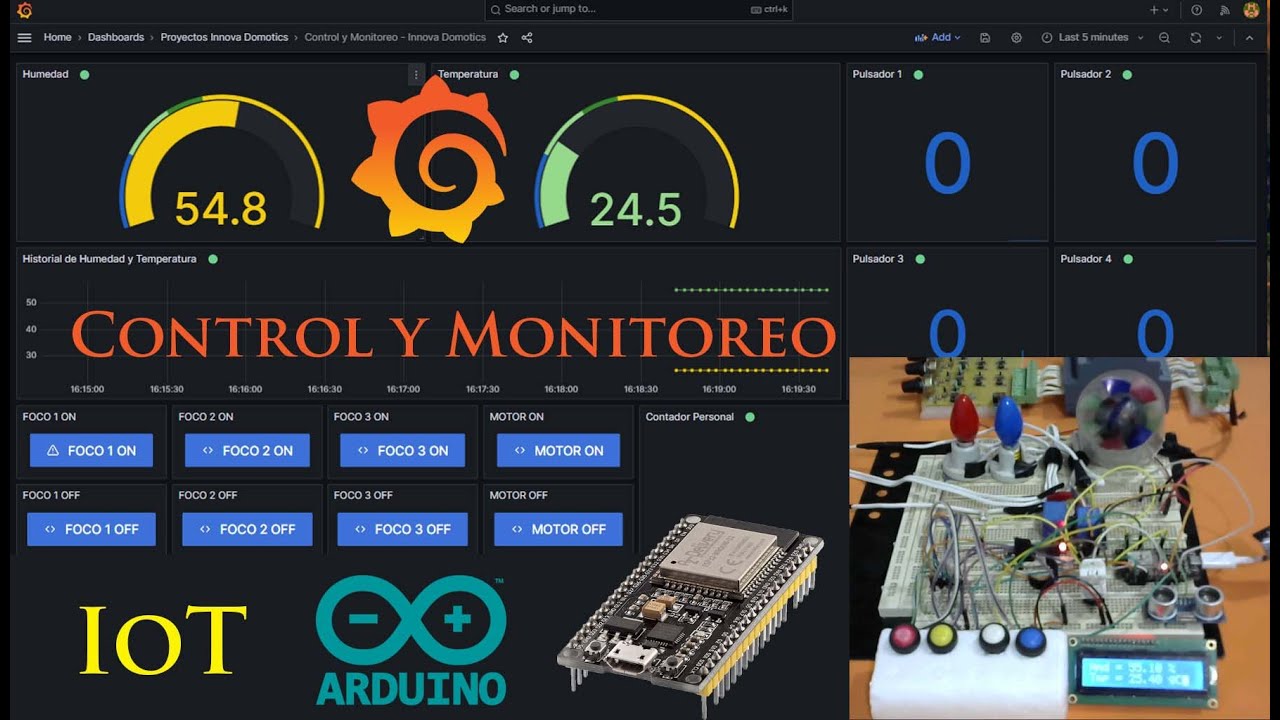Mark dashboard as favorite with star icon
The height and width of the screenshot is (720, 1280).
coord(503,37)
